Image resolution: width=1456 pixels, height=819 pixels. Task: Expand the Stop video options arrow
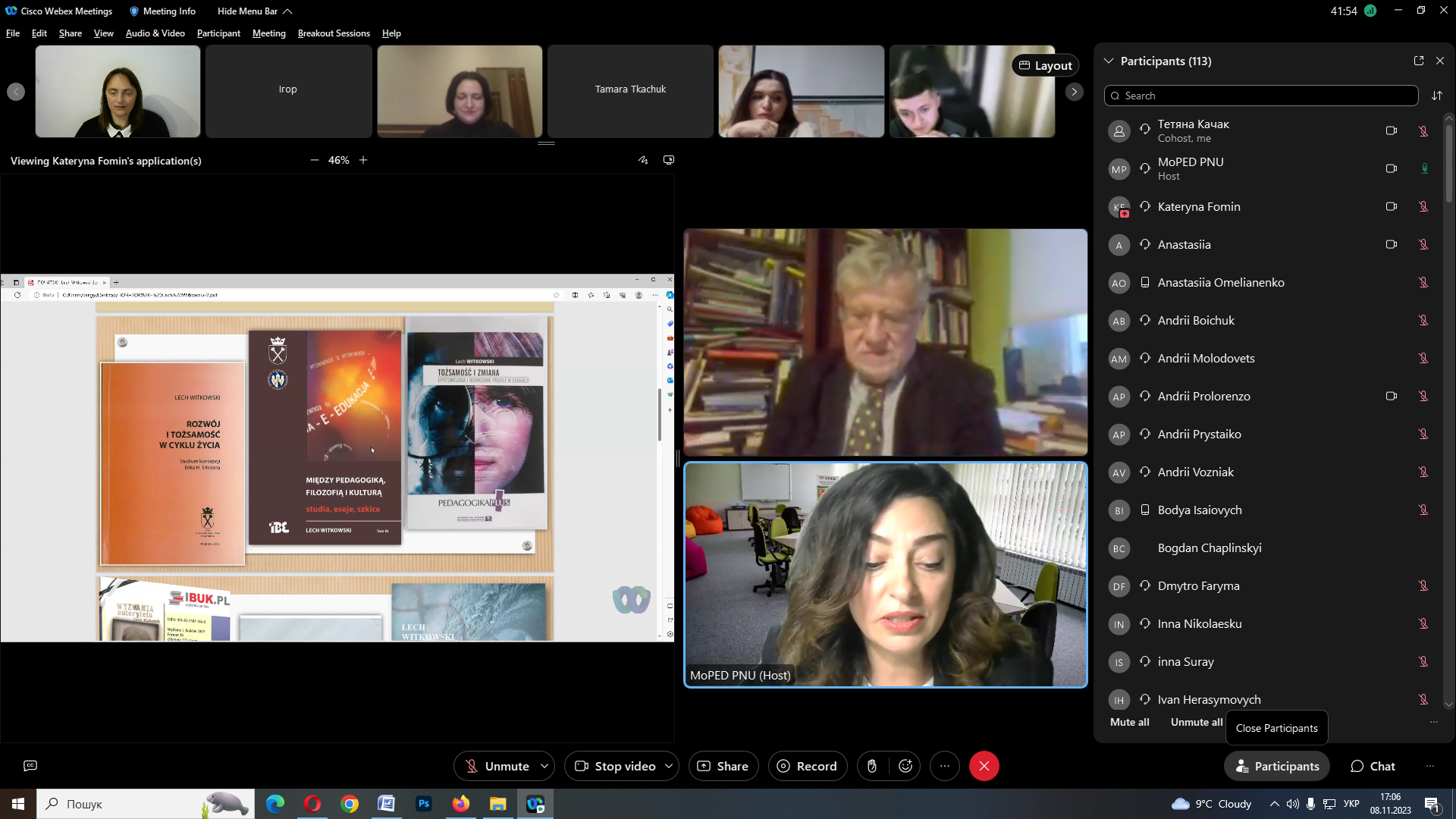tap(669, 766)
